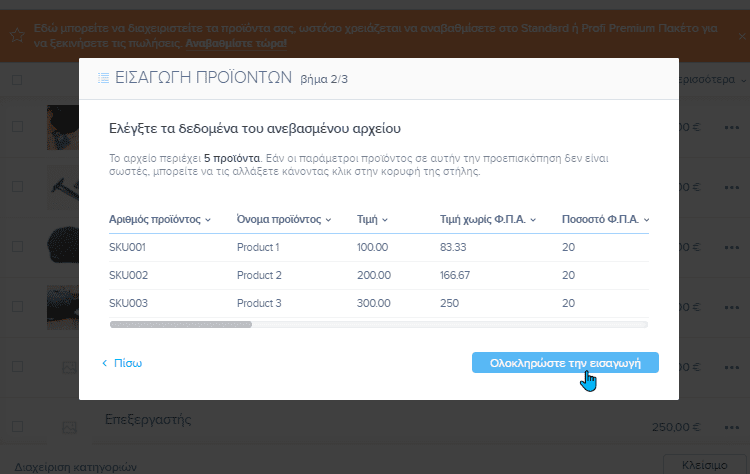Click the list icon beside ΕΙΣΑΓΩΓΗ ΠΡΟΪΟΝΤΩΝ title
Screen dimensions: 750x474
click(x=103, y=78)
